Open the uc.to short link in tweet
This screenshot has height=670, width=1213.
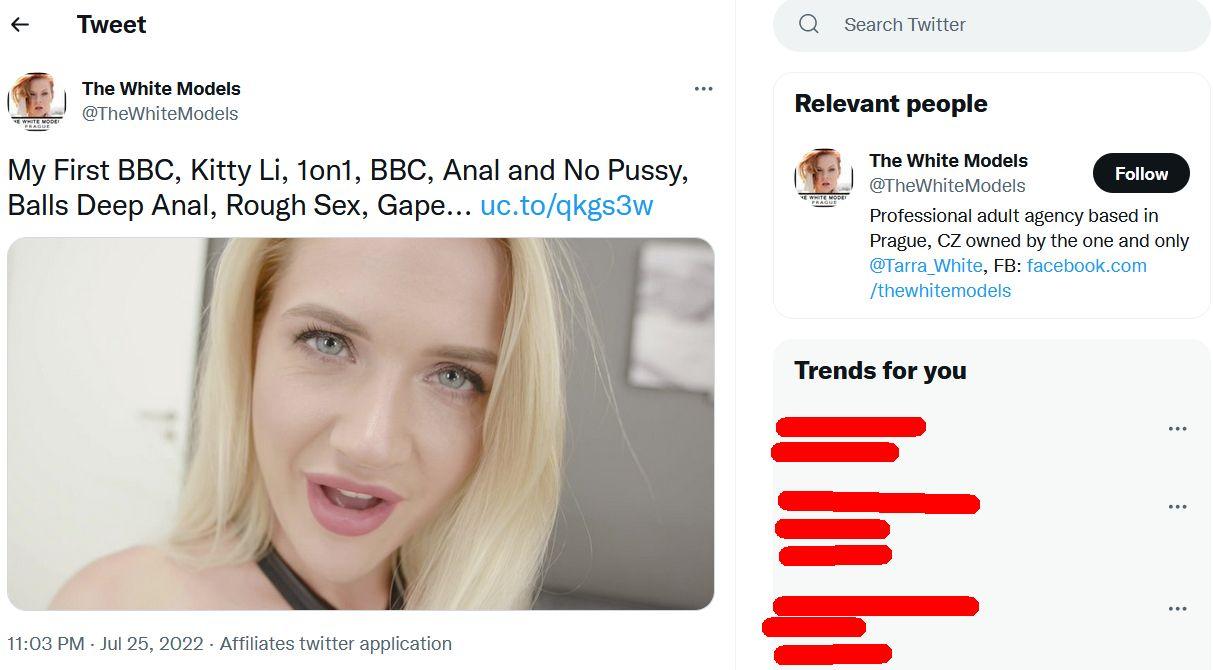[566, 206]
